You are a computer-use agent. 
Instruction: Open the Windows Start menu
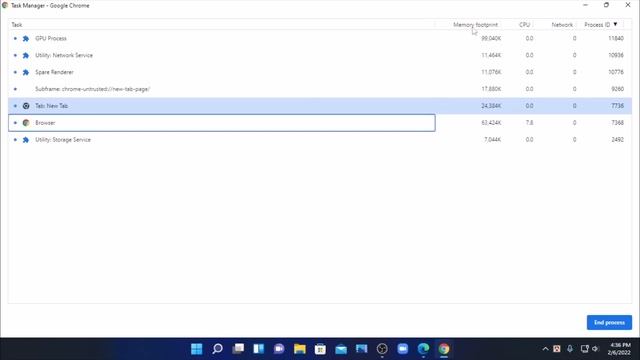click(x=197, y=349)
